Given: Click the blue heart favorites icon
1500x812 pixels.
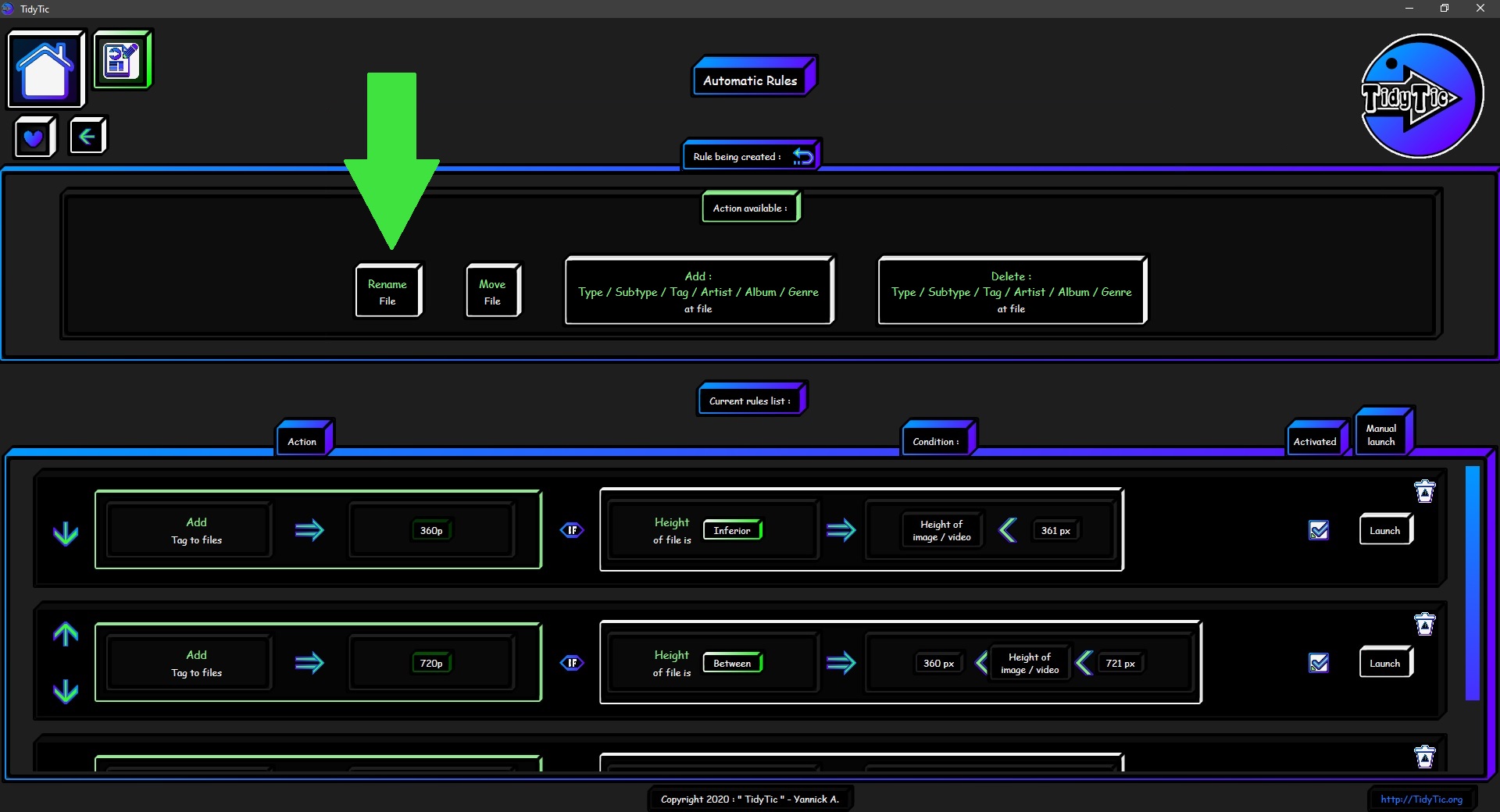Looking at the screenshot, I should [x=34, y=138].
